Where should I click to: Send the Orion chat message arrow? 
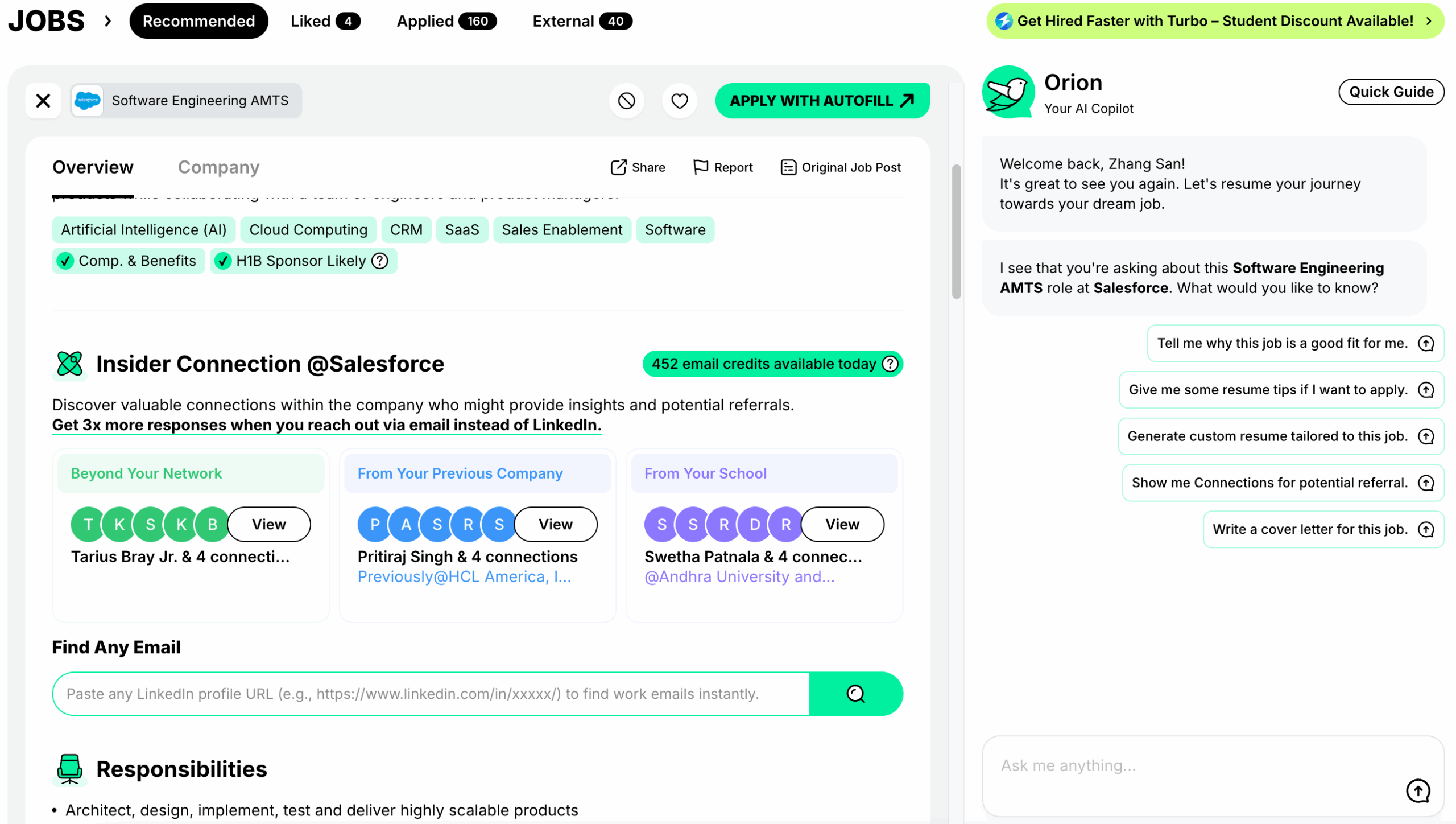tap(1417, 790)
